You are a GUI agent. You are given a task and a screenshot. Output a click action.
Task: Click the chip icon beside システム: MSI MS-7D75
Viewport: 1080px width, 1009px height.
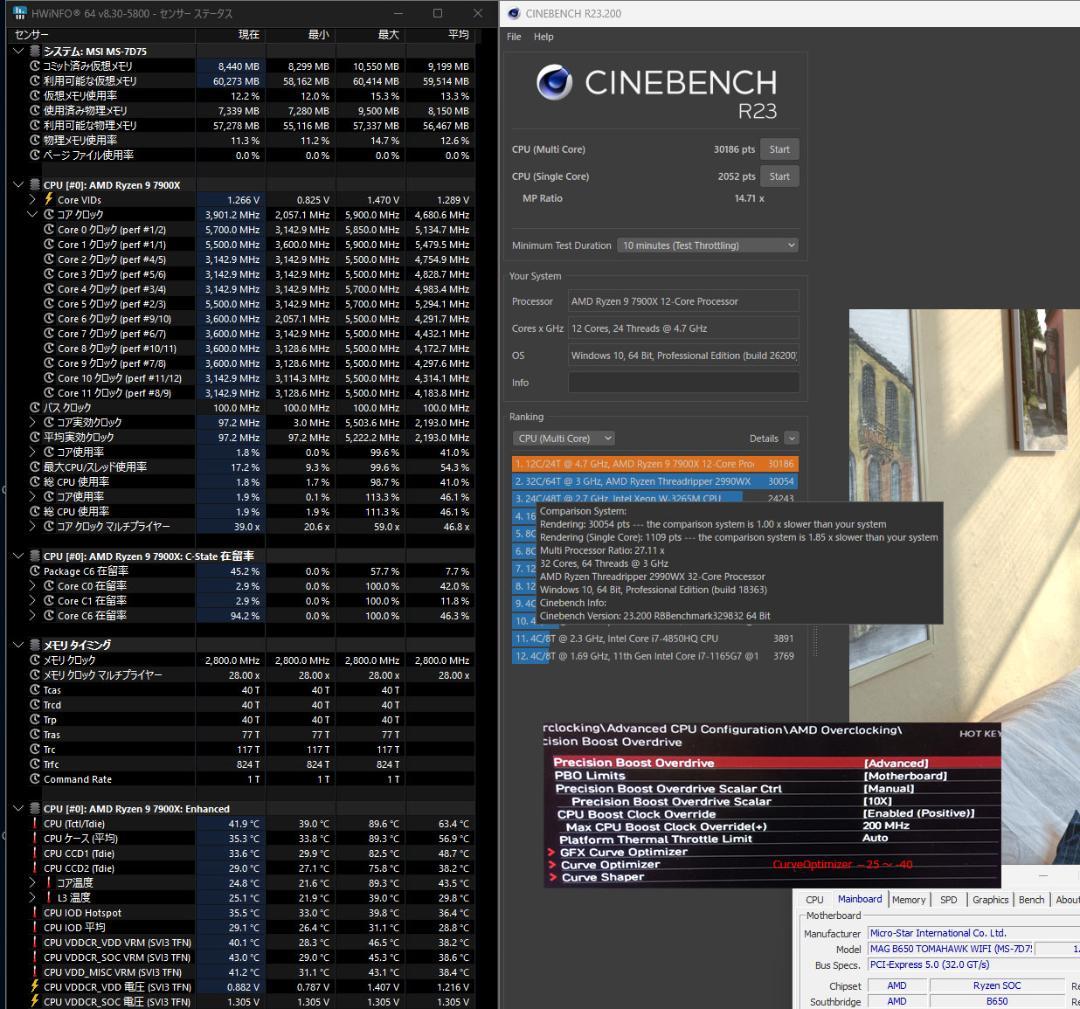[x=35, y=51]
